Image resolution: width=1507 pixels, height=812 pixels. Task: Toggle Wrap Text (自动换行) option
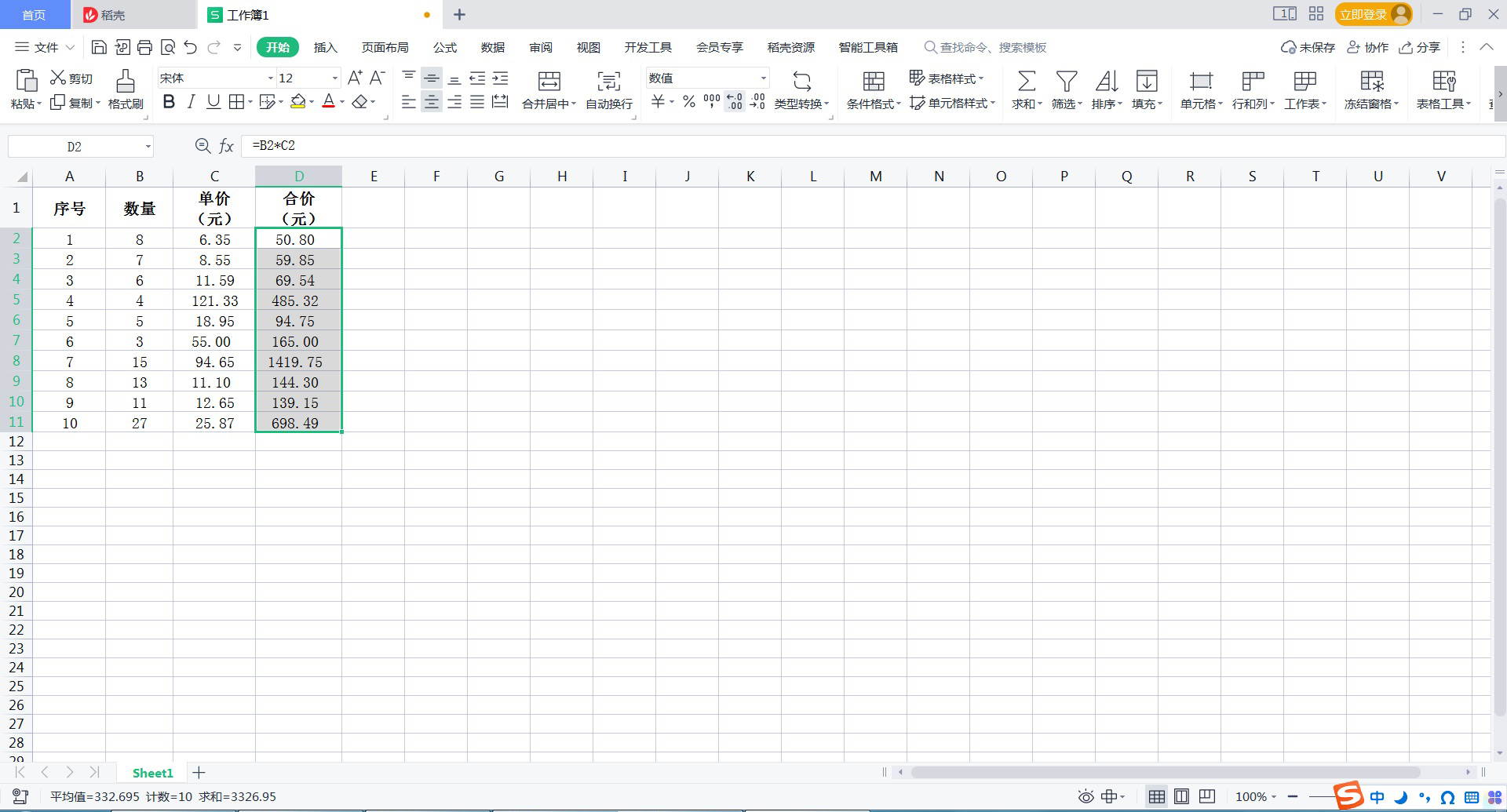(608, 82)
